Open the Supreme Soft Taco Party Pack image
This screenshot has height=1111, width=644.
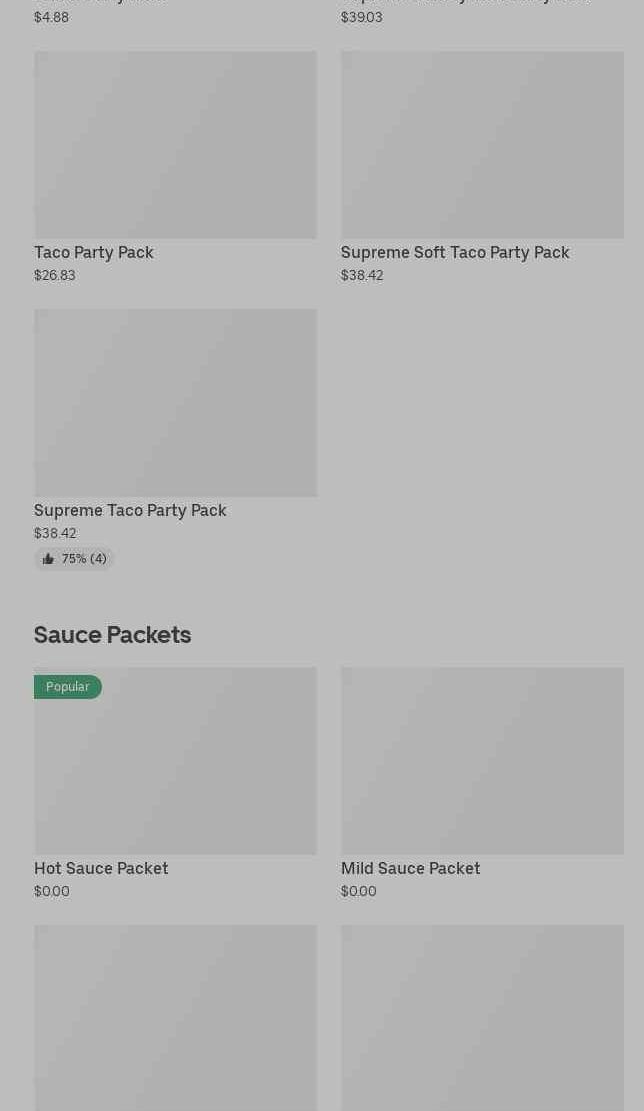tap(482, 145)
